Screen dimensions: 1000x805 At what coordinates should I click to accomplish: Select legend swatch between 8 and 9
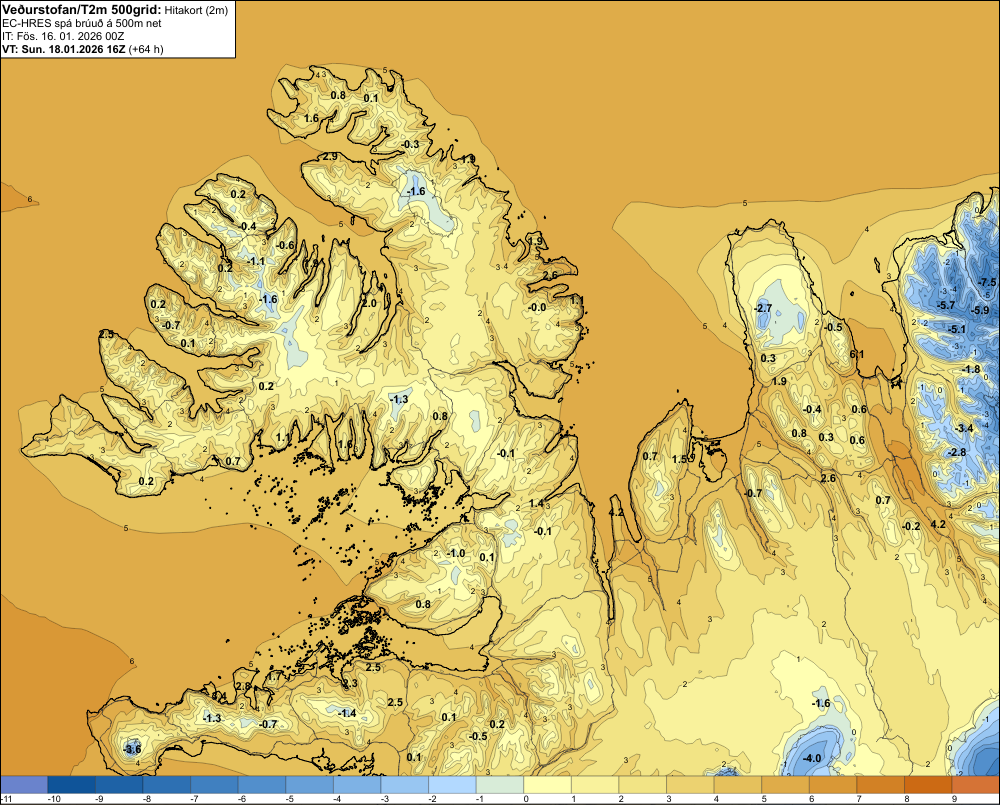[928, 784]
